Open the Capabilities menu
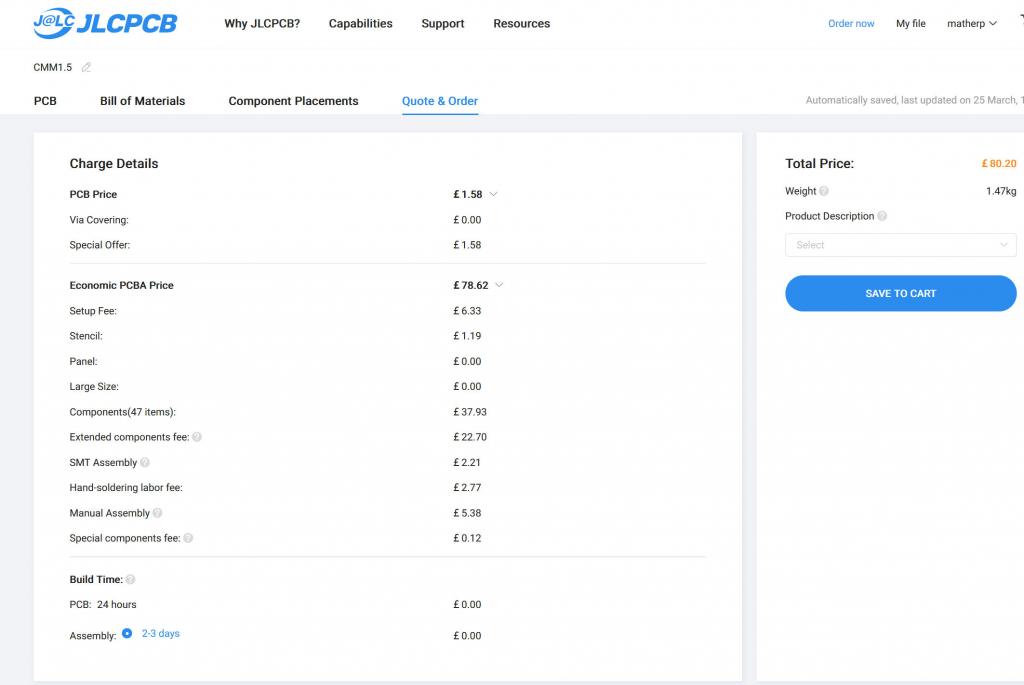The image size is (1024, 685). click(x=360, y=24)
